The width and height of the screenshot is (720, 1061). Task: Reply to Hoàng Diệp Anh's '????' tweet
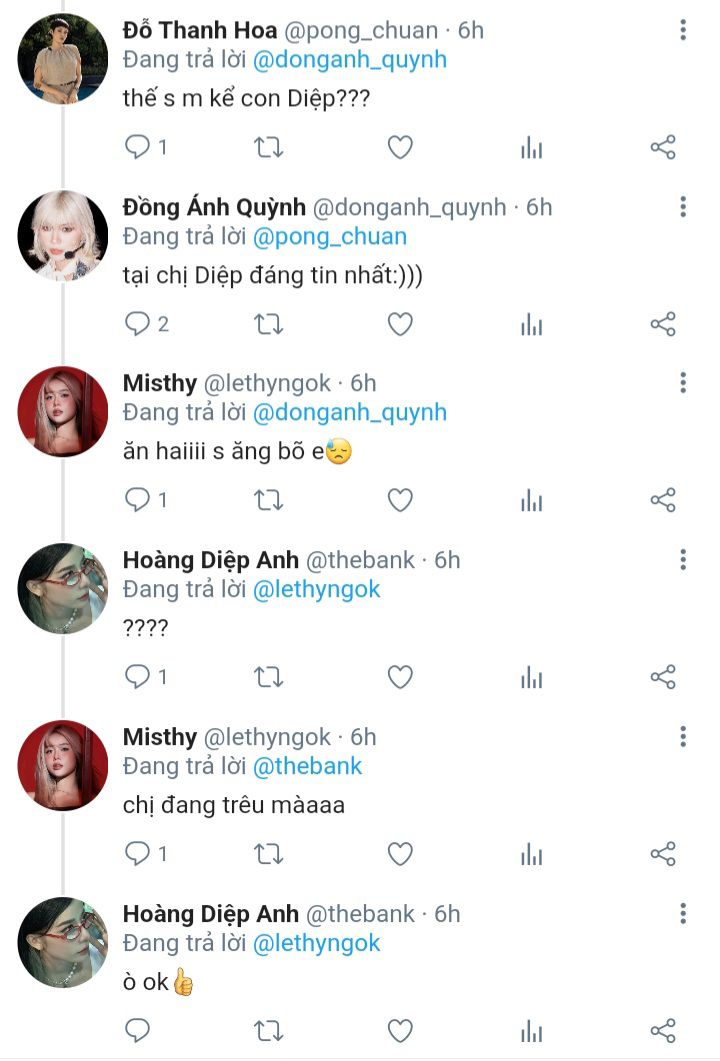[x=137, y=677]
